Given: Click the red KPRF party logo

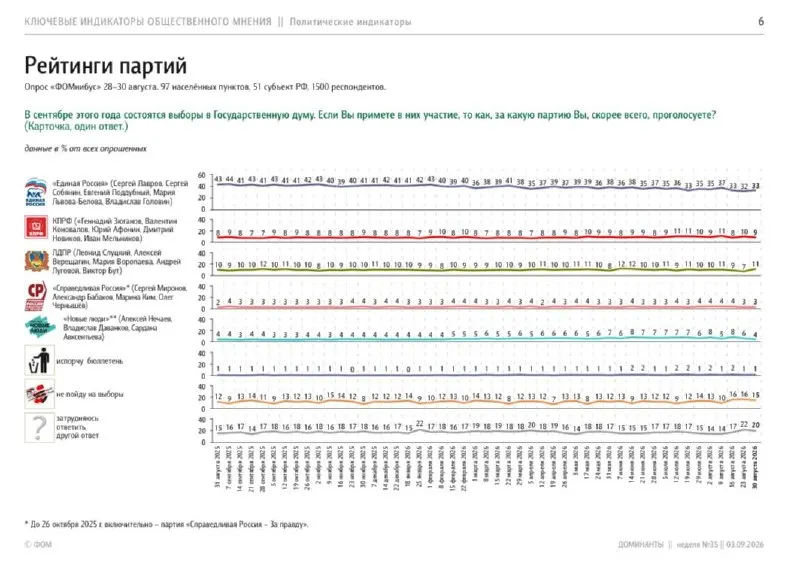Looking at the screenshot, I should [x=36, y=227].
